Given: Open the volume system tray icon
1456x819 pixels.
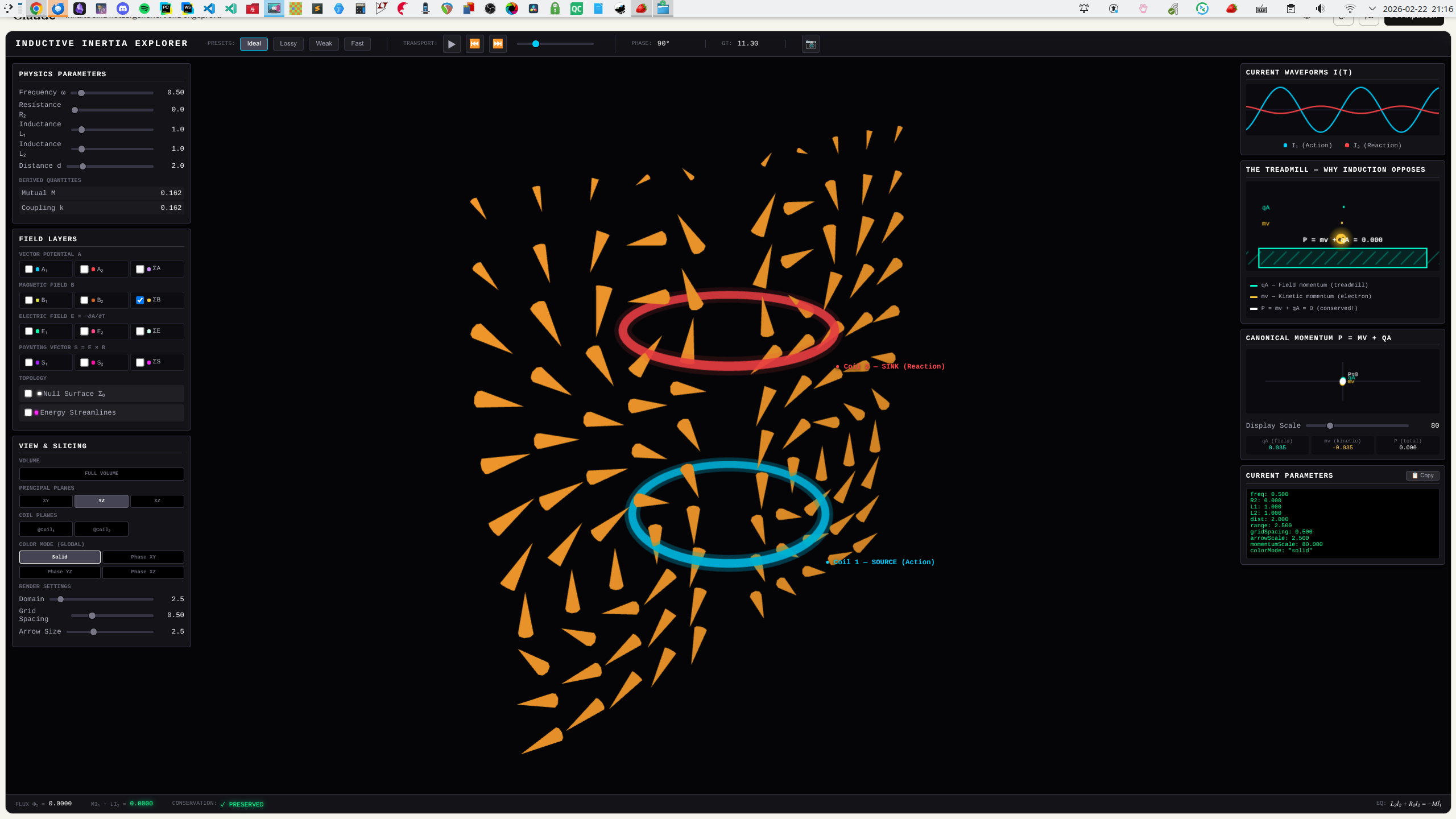Looking at the screenshot, I should [1320, 9].
